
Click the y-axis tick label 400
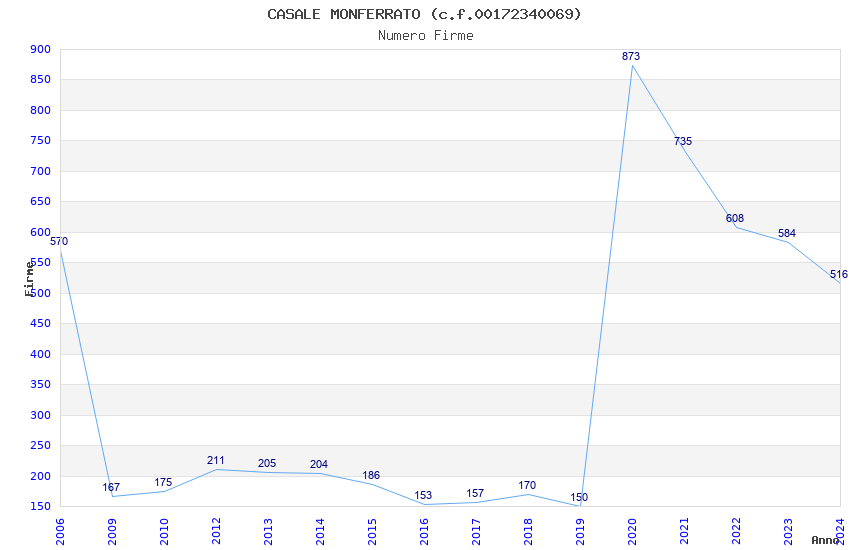41,354
